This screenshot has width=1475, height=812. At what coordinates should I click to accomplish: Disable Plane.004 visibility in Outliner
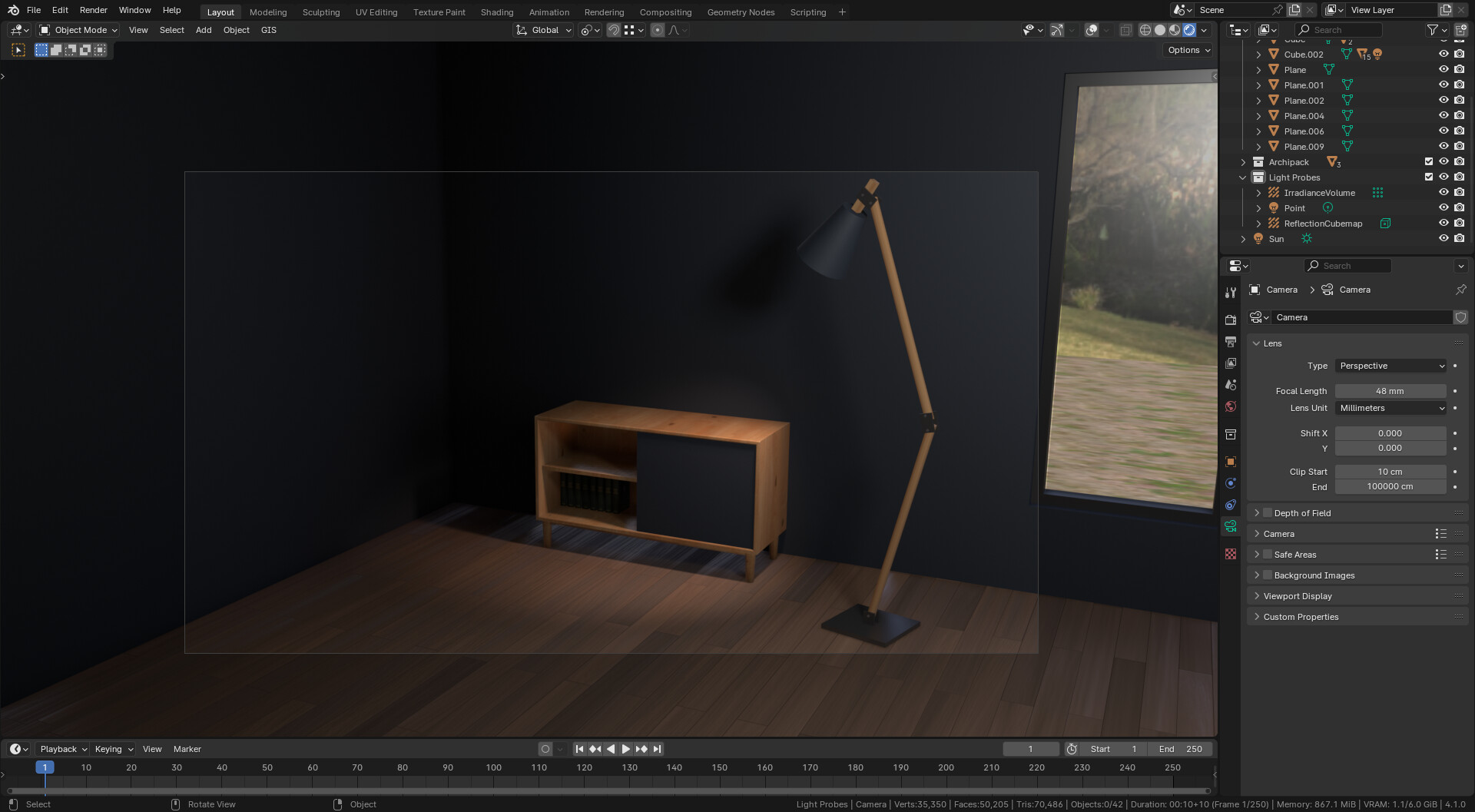pyautogui.click(x=1444, y=115)
